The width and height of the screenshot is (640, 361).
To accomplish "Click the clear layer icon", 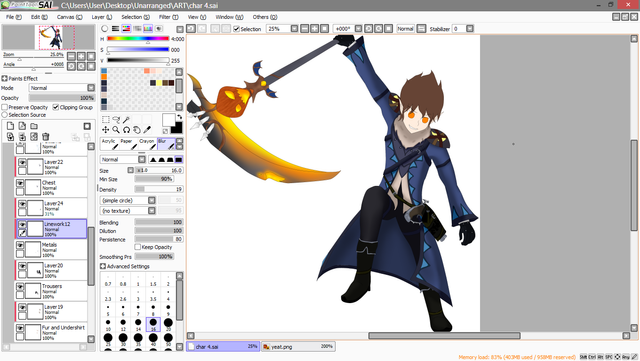I will click(34, 137).
